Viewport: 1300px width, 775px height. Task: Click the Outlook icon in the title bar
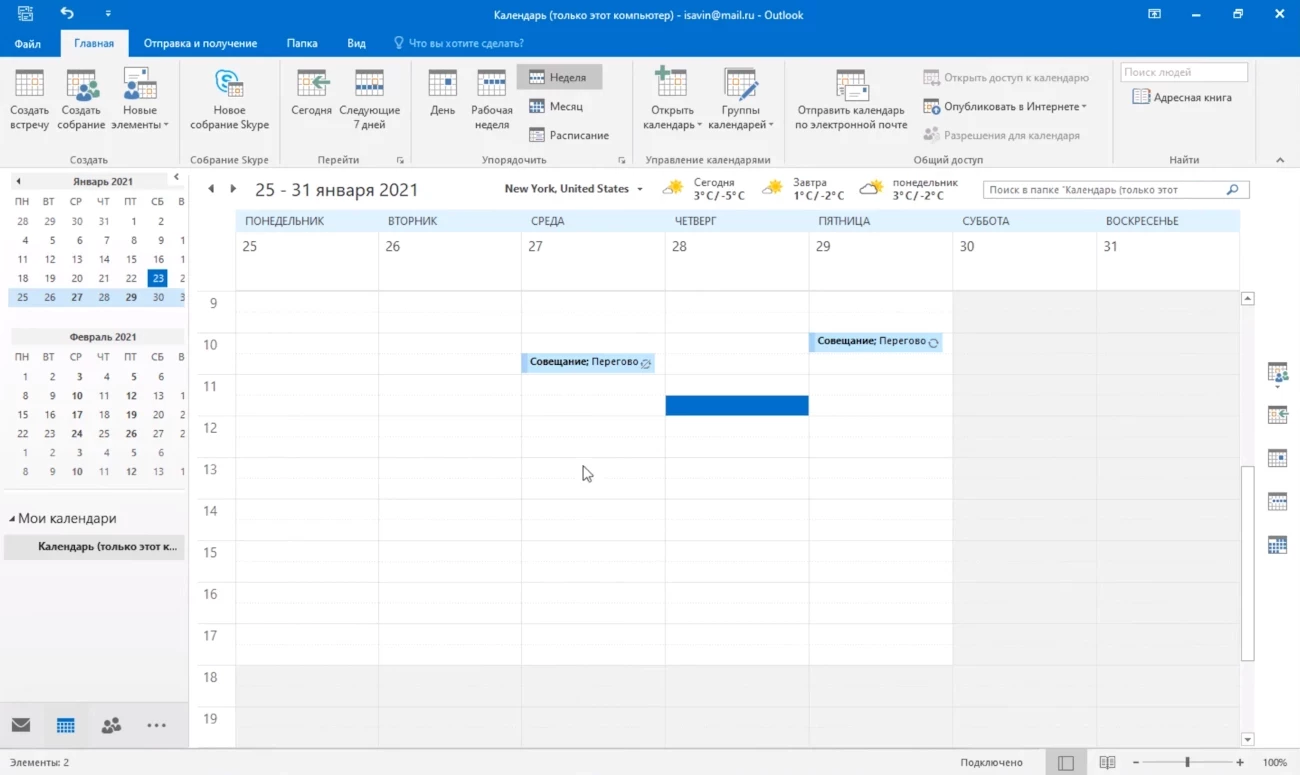coord(24,14)
